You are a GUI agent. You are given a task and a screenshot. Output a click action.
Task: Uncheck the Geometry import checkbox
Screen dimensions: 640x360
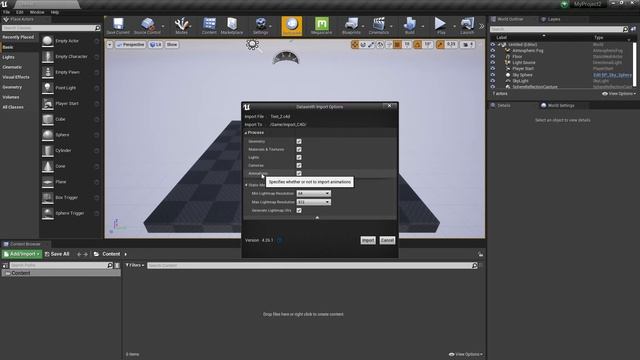point(299,141)
